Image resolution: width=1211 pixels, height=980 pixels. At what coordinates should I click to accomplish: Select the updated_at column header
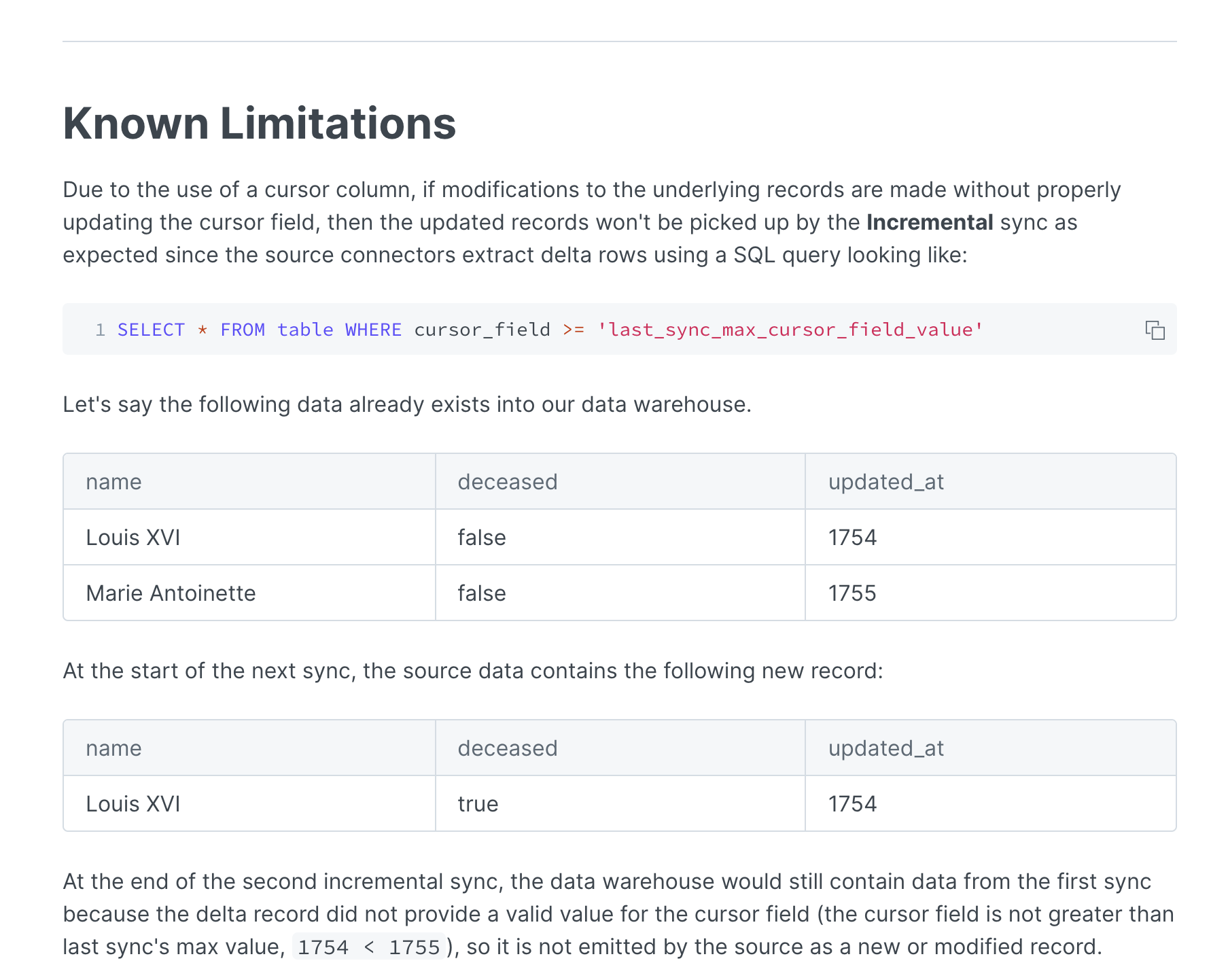885,481
